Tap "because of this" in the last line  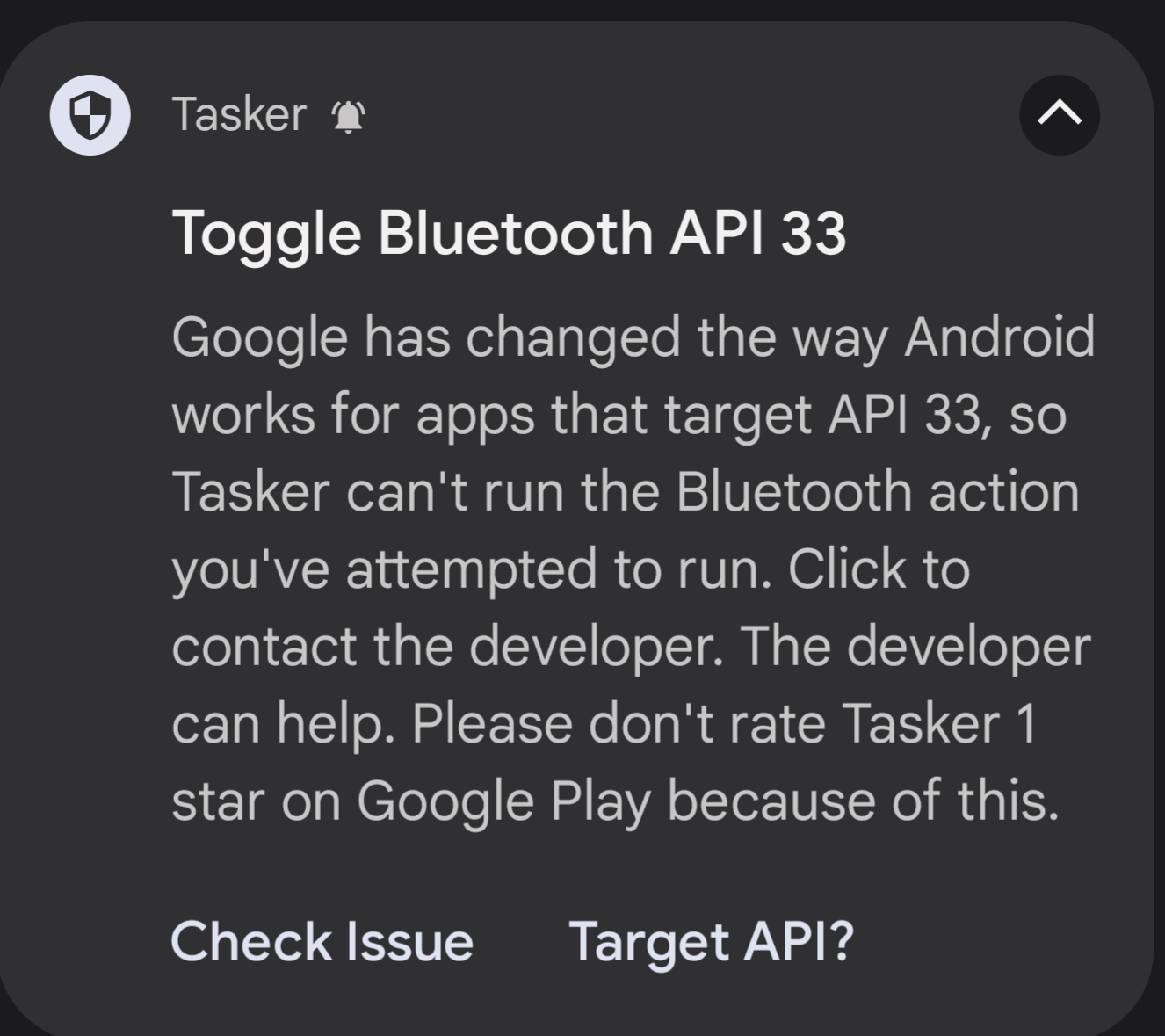click(x=863, y=801)
